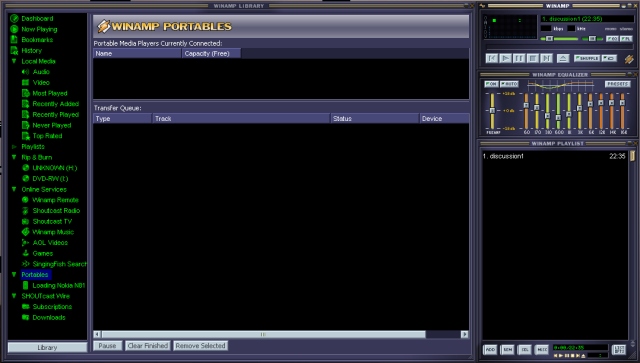Toggle the EQ window button in player
Image resolution: width=640 pixels, height=363 pixels.
(612, 39)
